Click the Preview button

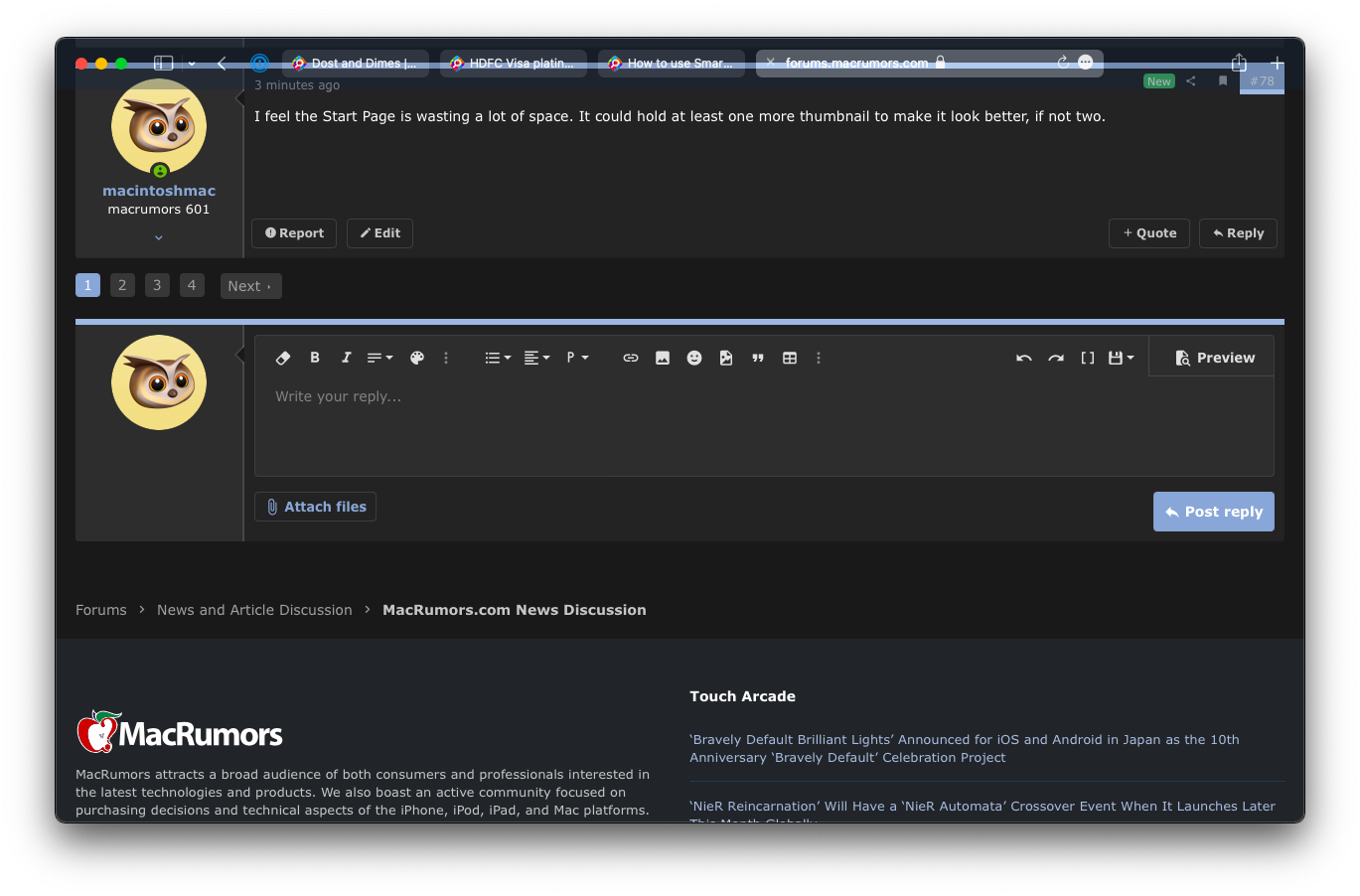pos(1214,358)
